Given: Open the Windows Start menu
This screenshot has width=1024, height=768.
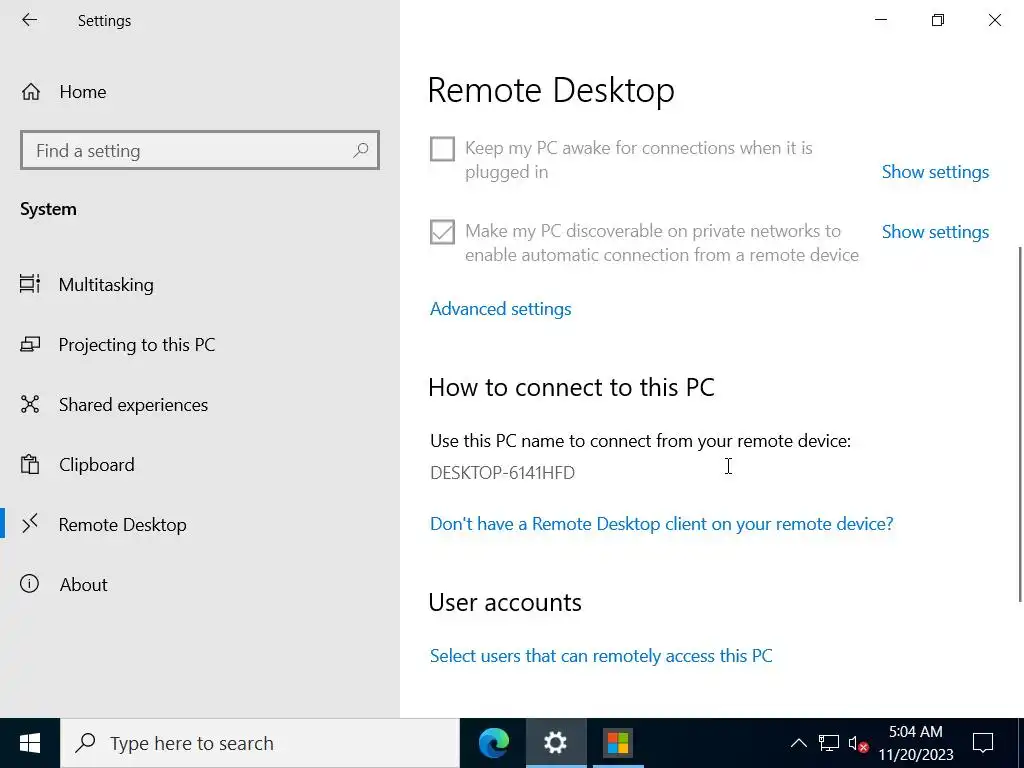Looking at the screenshot, I should point(30,743).
